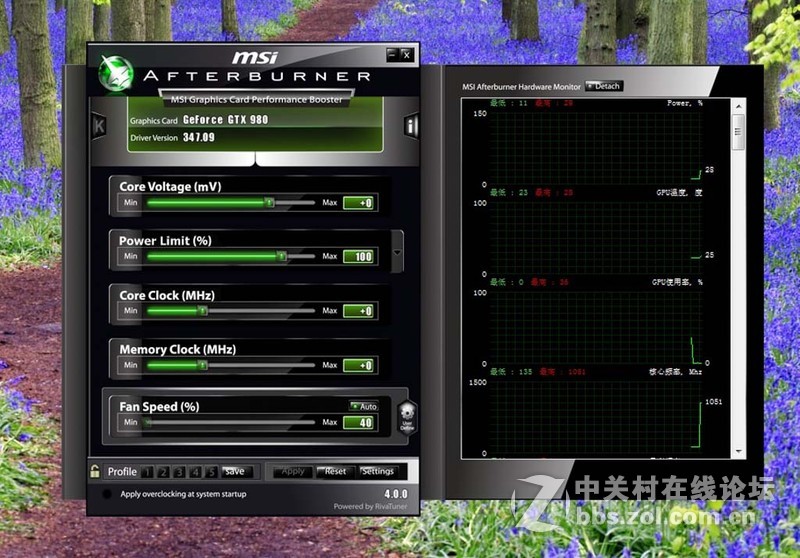Open the information i icon

pyautogui.click(x=411, y=125)
